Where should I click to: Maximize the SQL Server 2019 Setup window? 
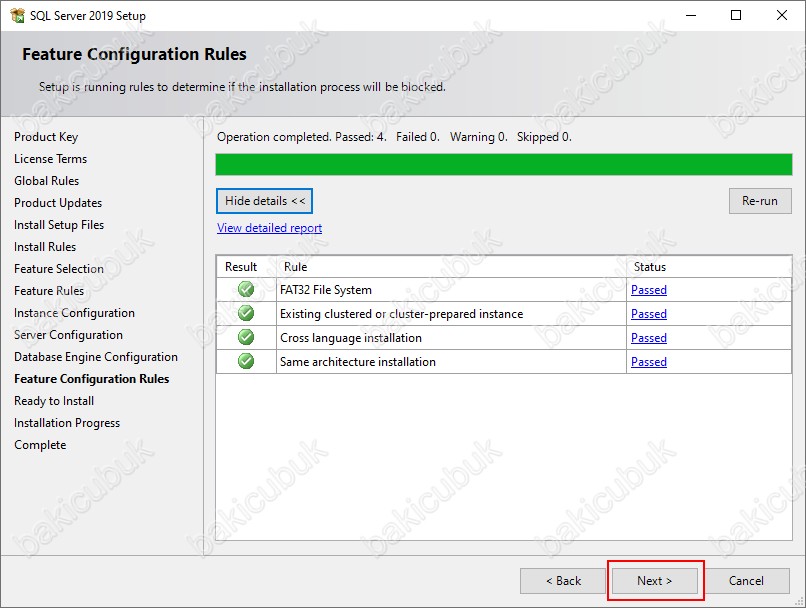pyautogui.click(x=736, y=15)
